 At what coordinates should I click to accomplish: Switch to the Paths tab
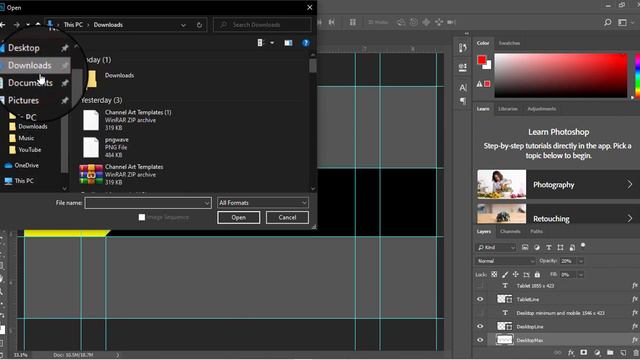[536, 231]
